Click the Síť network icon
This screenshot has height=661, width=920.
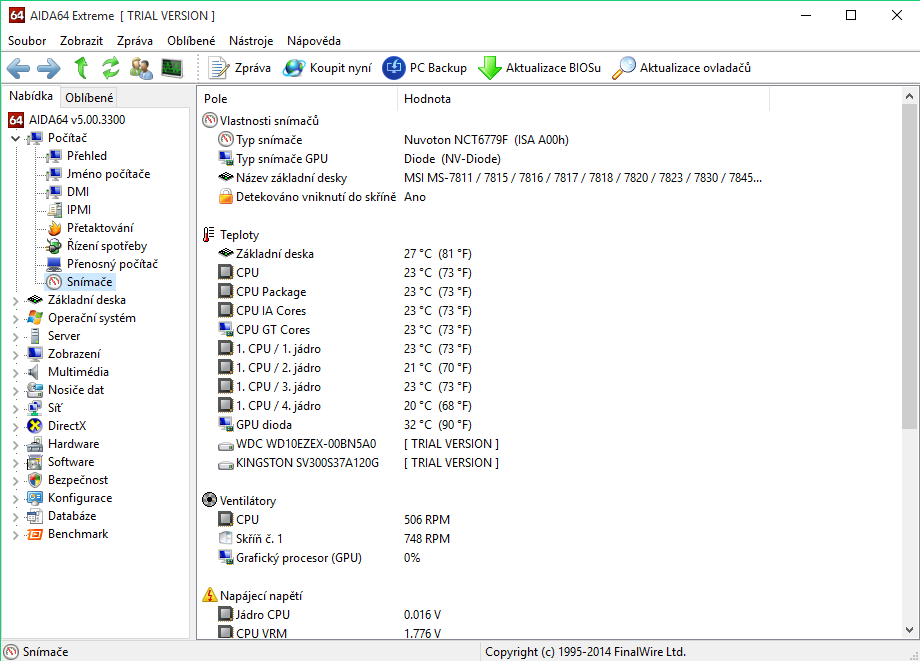point(35,408)
